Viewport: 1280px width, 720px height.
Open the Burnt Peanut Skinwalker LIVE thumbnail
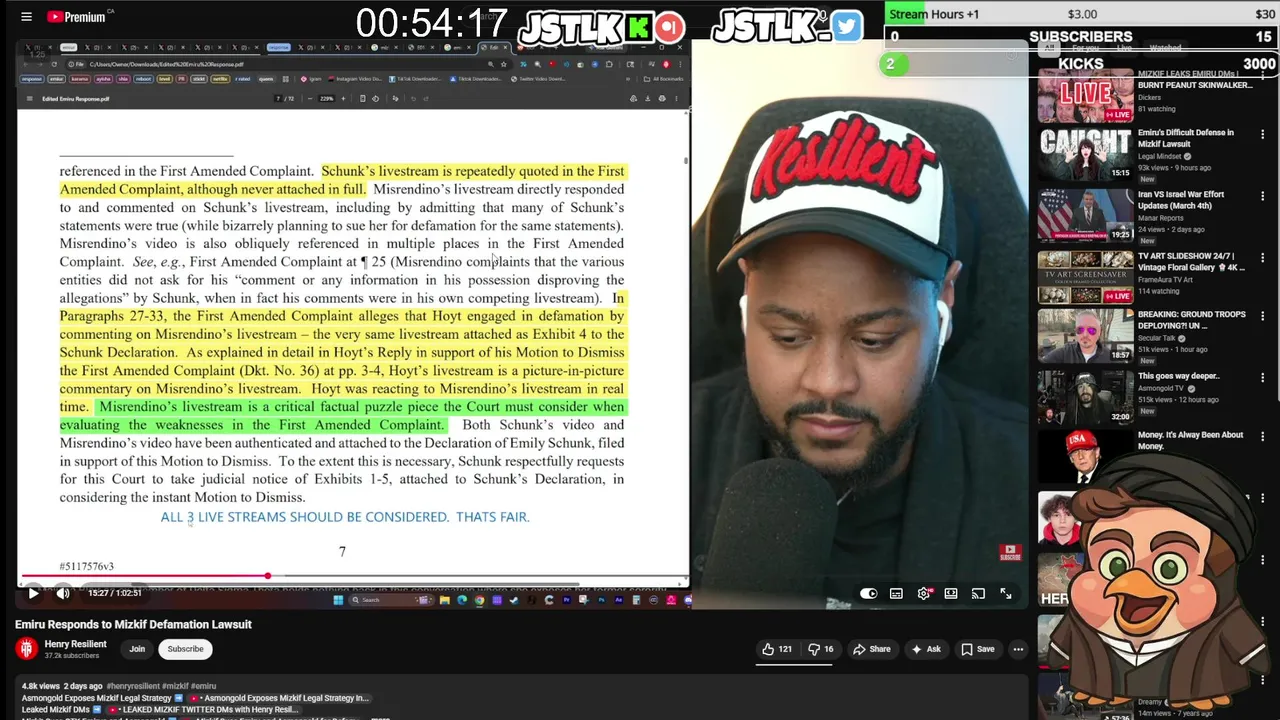point(1085,95)
